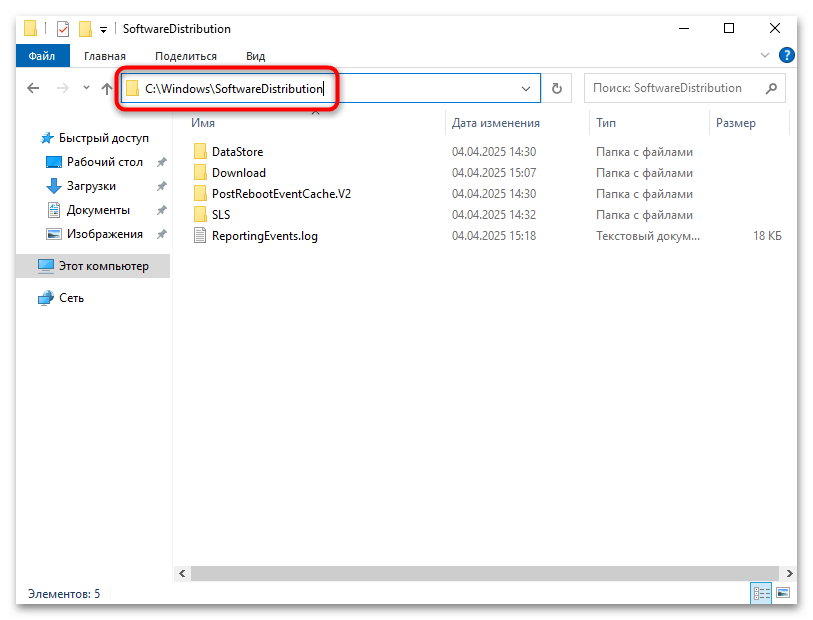Click the folder icon in title bar
Screen dimensions: 813x620
(x=31, y=29)
